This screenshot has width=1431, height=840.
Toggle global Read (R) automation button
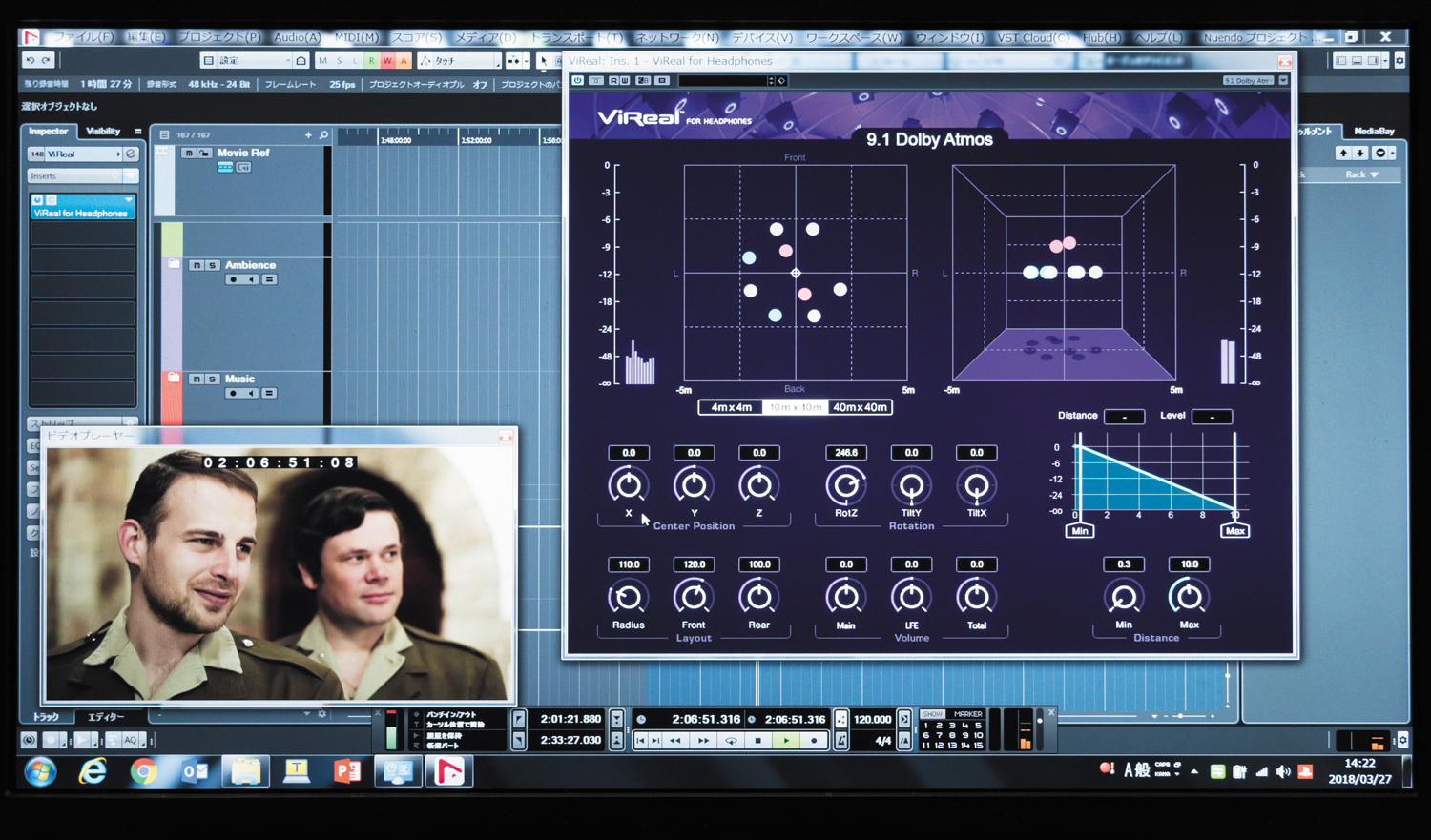371,61
